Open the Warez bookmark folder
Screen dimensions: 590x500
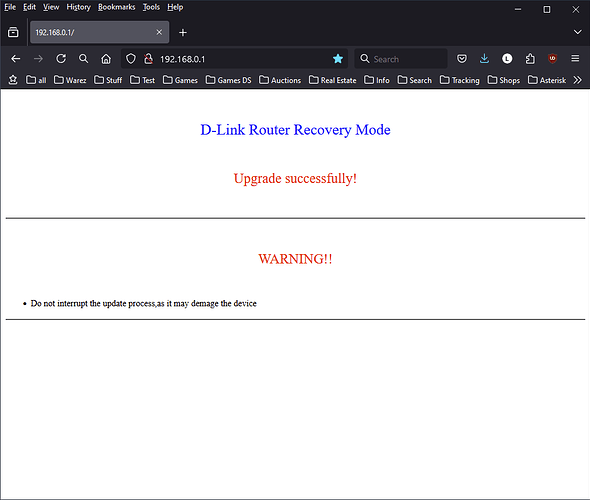(70, 80)
